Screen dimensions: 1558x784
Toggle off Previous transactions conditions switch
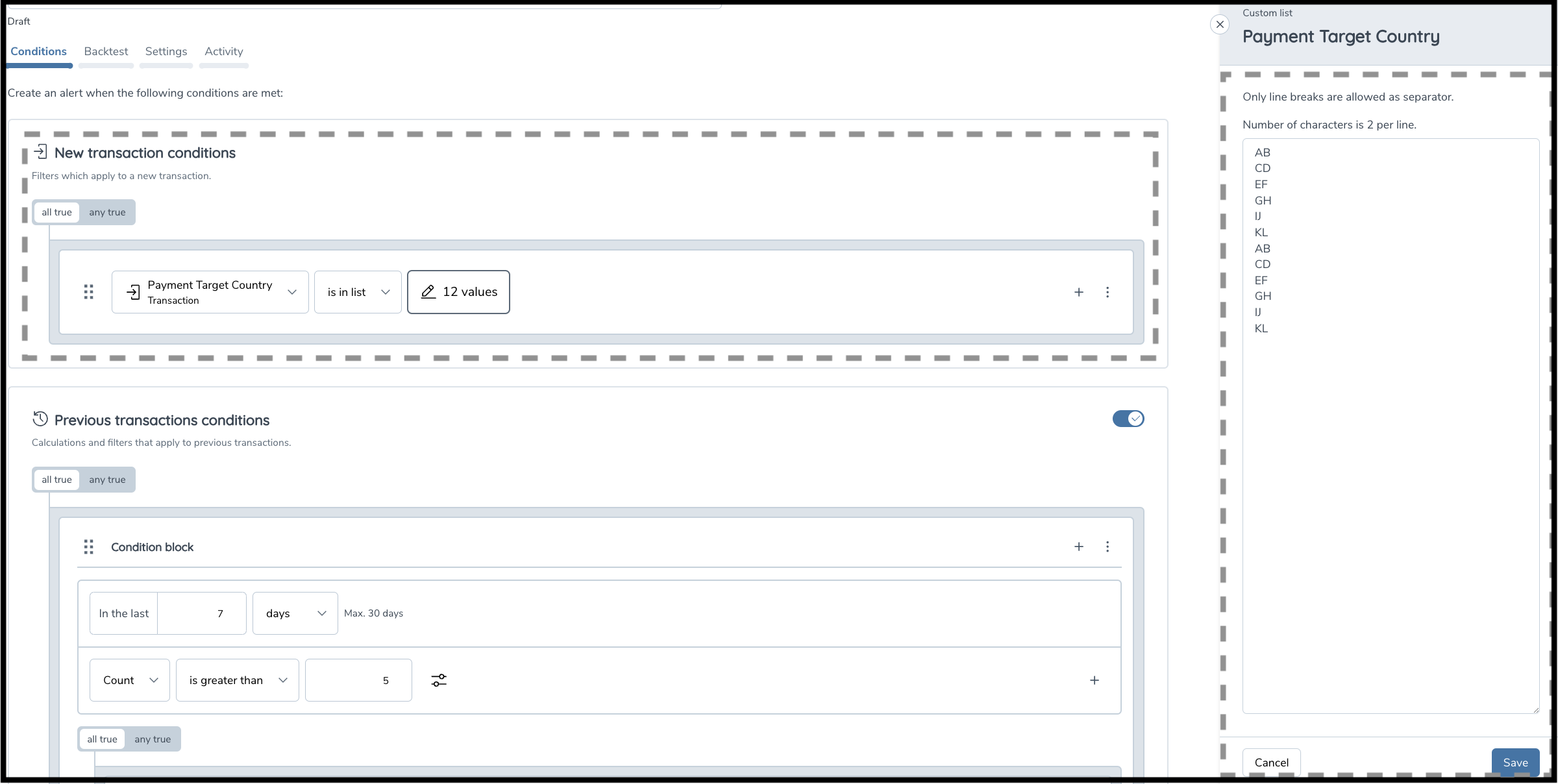click(1128, 419)
